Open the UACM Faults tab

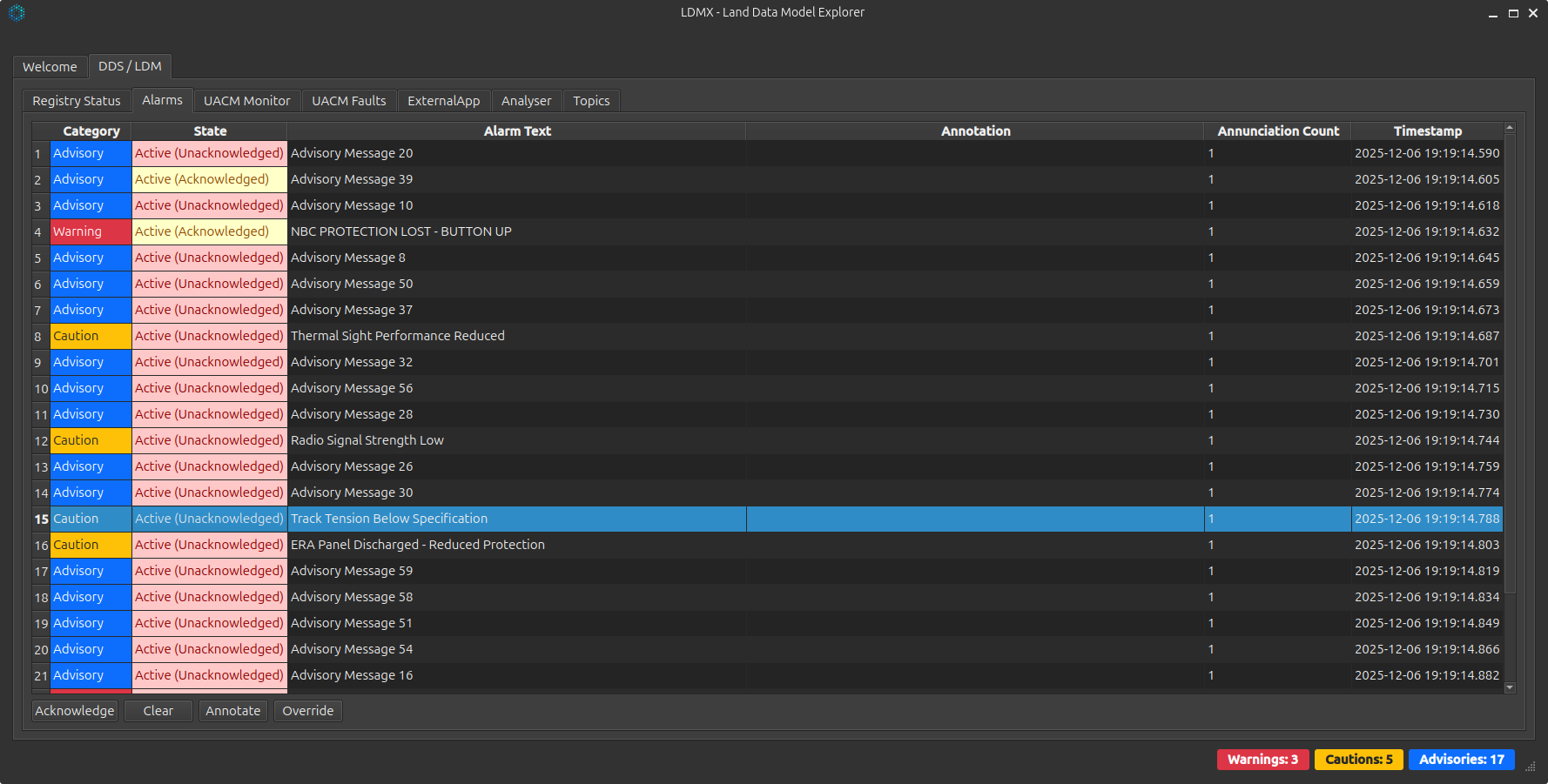[348, 101]
